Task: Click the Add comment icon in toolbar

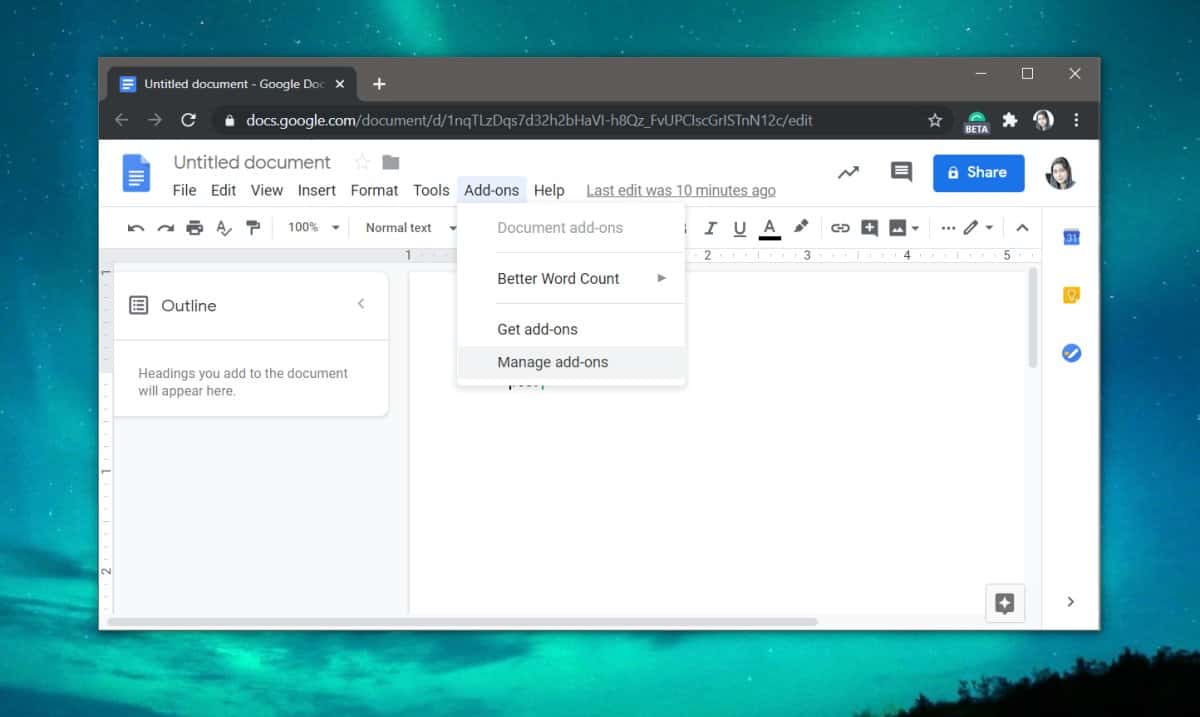Action: tap(870, 228)
